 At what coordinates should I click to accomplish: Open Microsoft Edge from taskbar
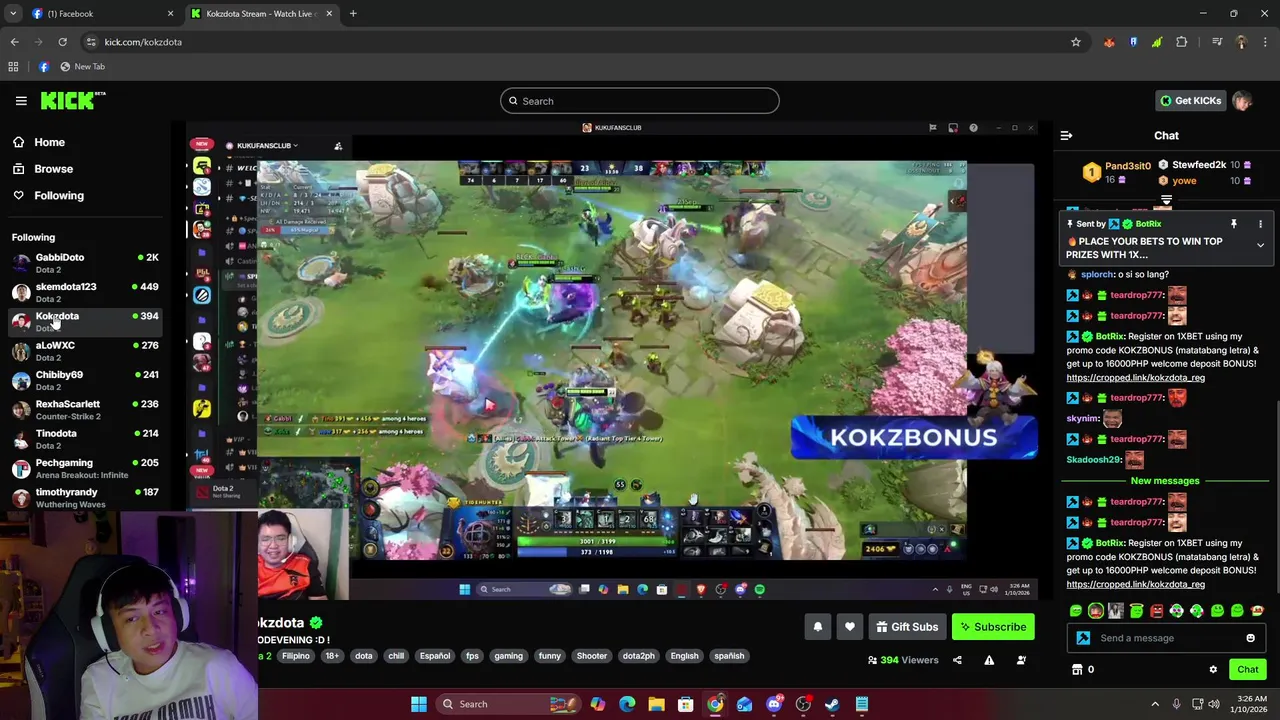pyautogui.click(x=627, y=704)
